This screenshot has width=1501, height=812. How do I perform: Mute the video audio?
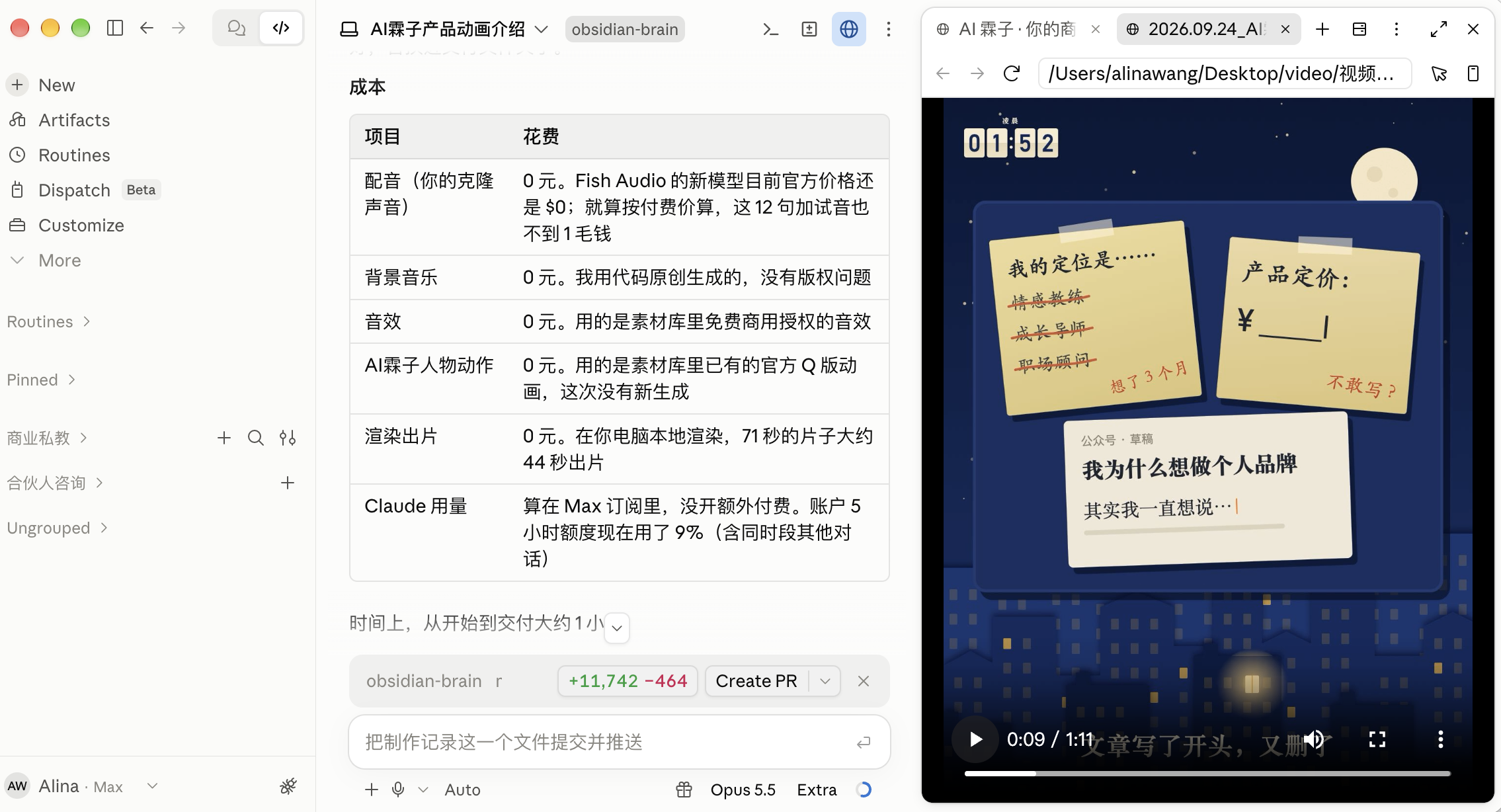coord(1314,739)
